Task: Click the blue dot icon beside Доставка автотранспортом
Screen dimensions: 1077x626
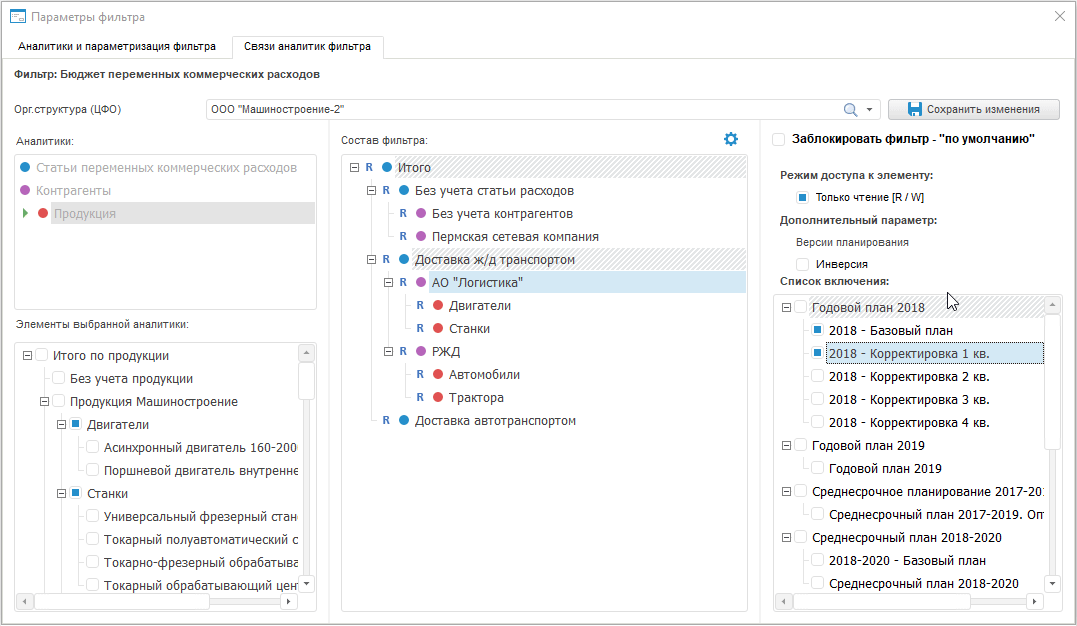Action: coord(404,421)
